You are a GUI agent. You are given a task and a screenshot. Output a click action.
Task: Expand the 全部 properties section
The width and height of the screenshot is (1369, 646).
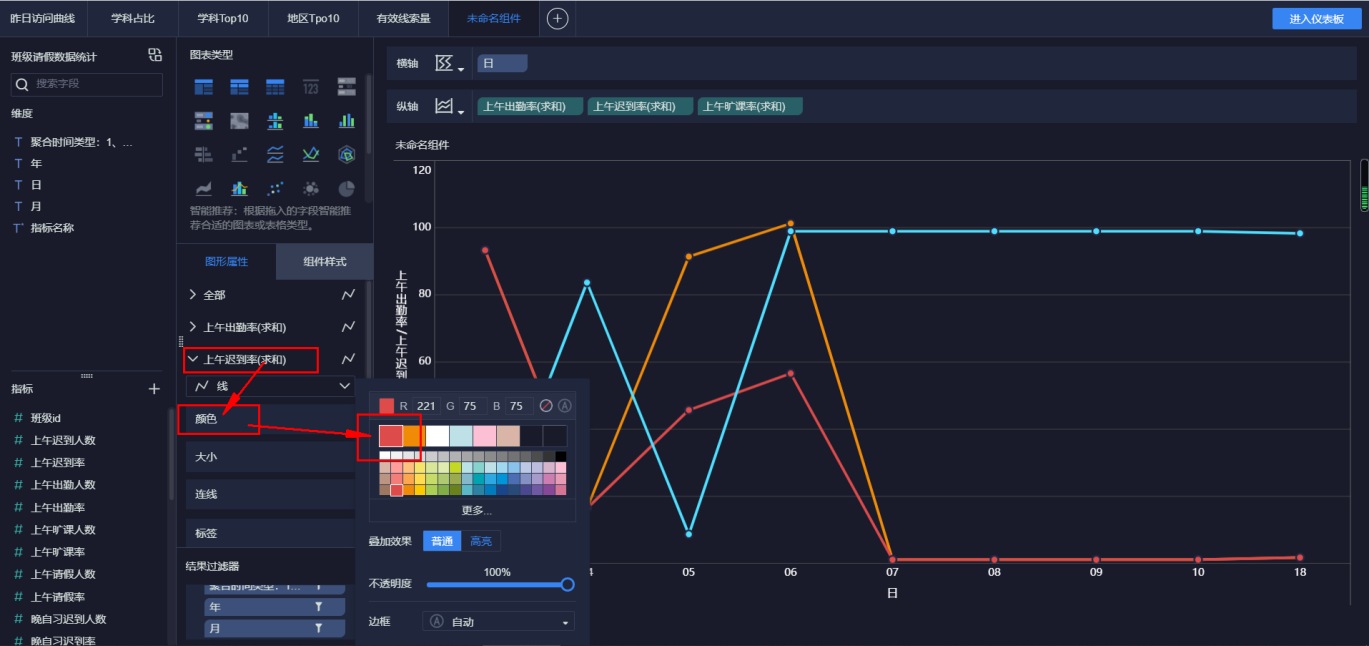tap(193, 295)
